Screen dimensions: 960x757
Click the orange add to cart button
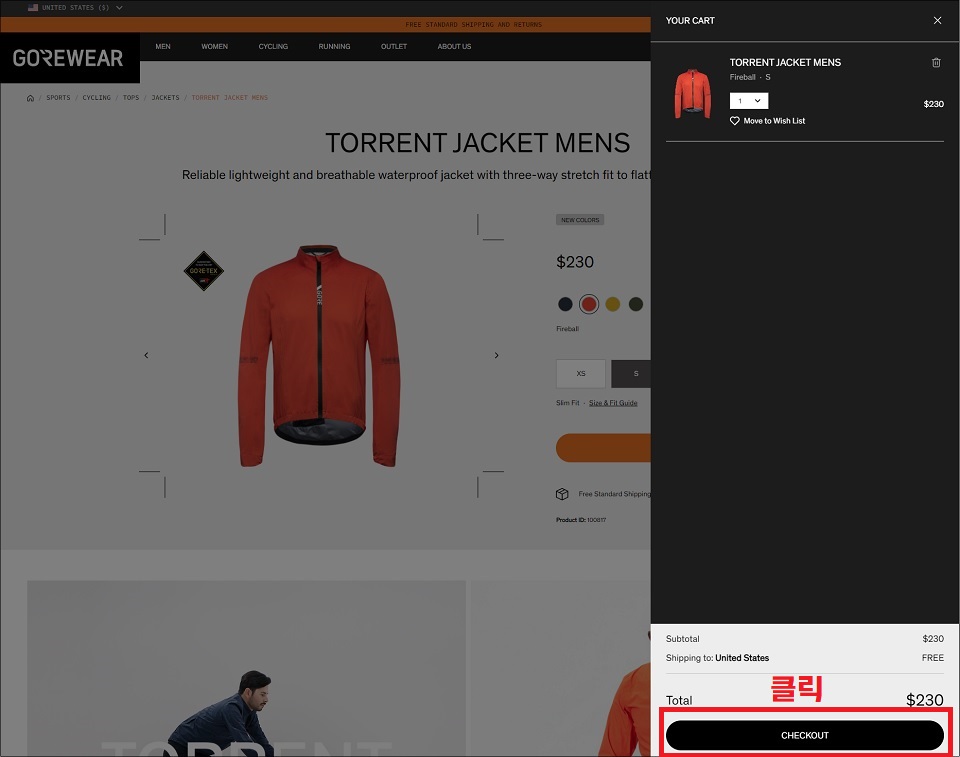tap(604, 448)
